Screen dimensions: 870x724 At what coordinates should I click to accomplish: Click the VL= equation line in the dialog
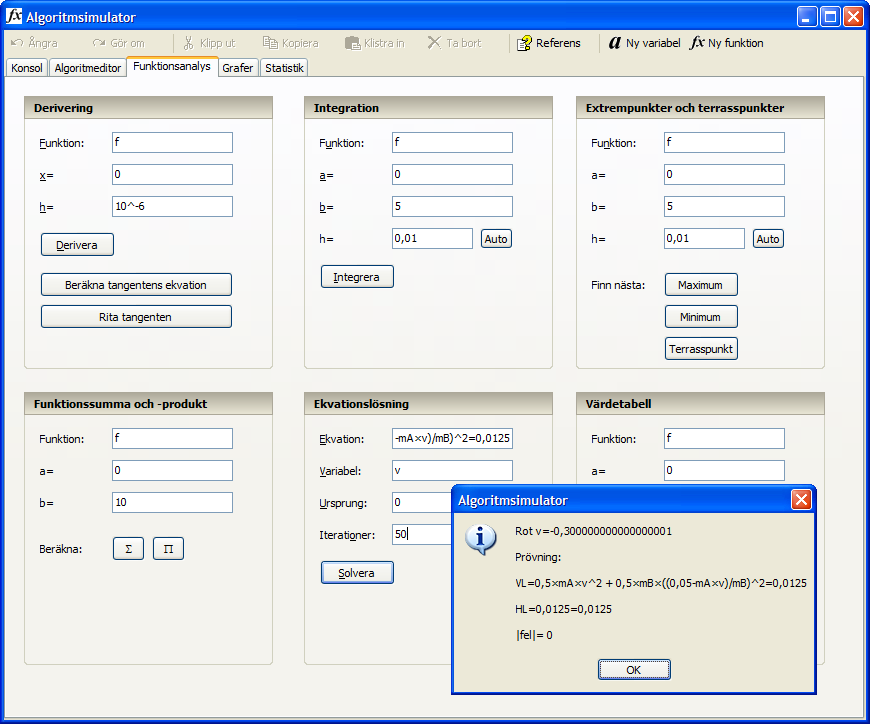(661, 583)
